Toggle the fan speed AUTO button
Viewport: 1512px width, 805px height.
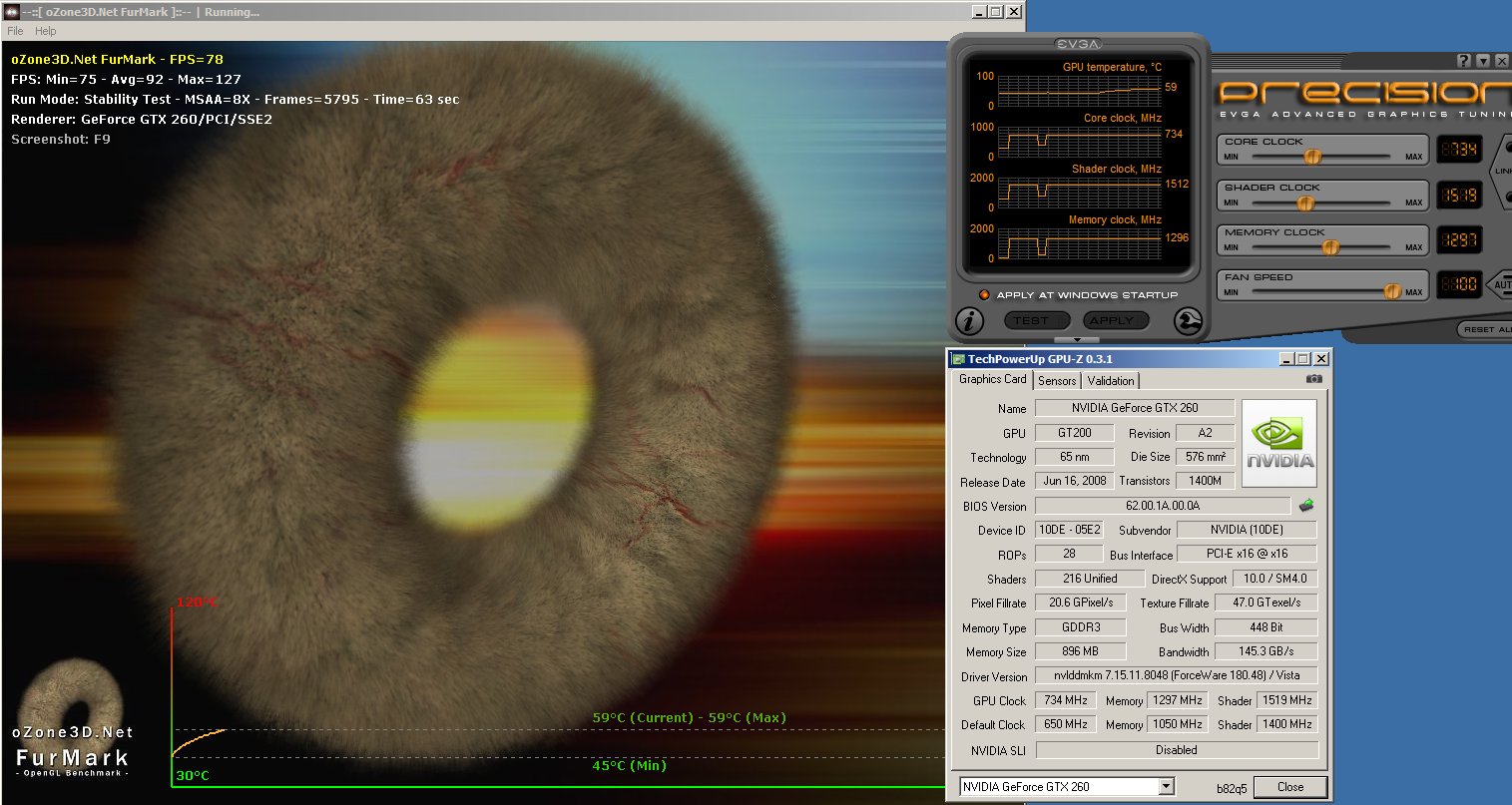coord(1502,285)
